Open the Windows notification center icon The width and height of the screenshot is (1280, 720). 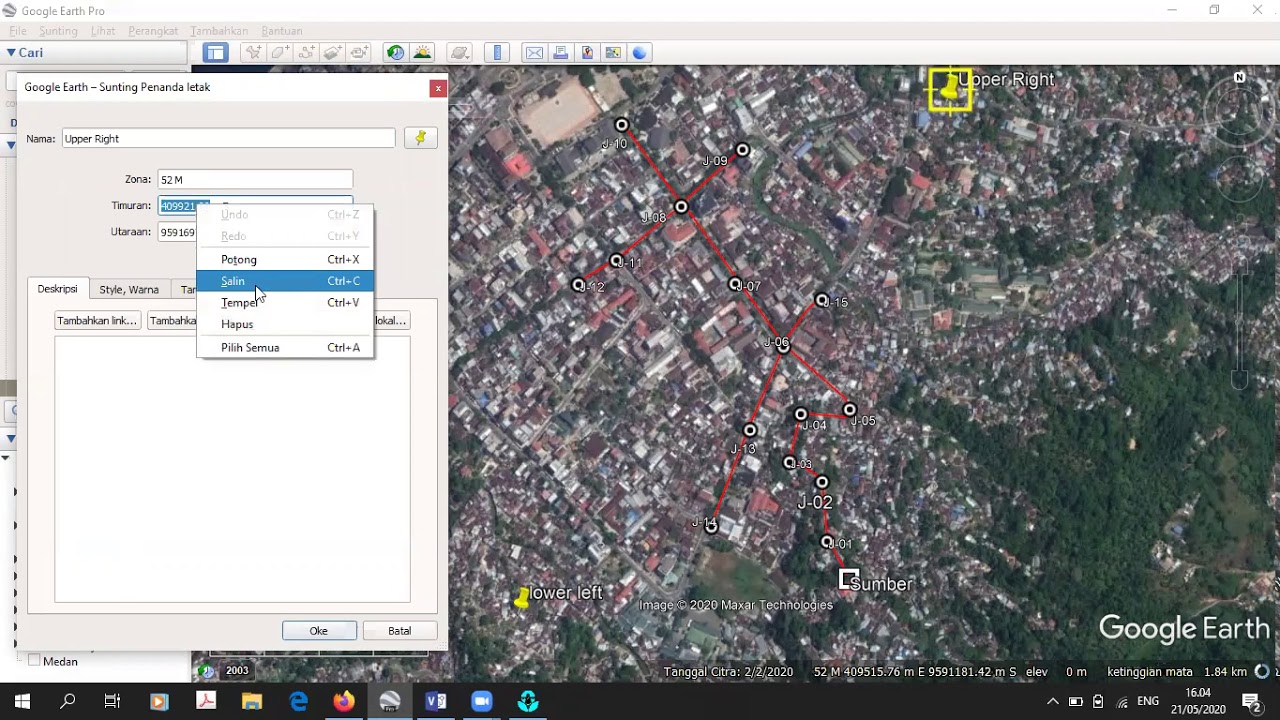point(1251,702)
